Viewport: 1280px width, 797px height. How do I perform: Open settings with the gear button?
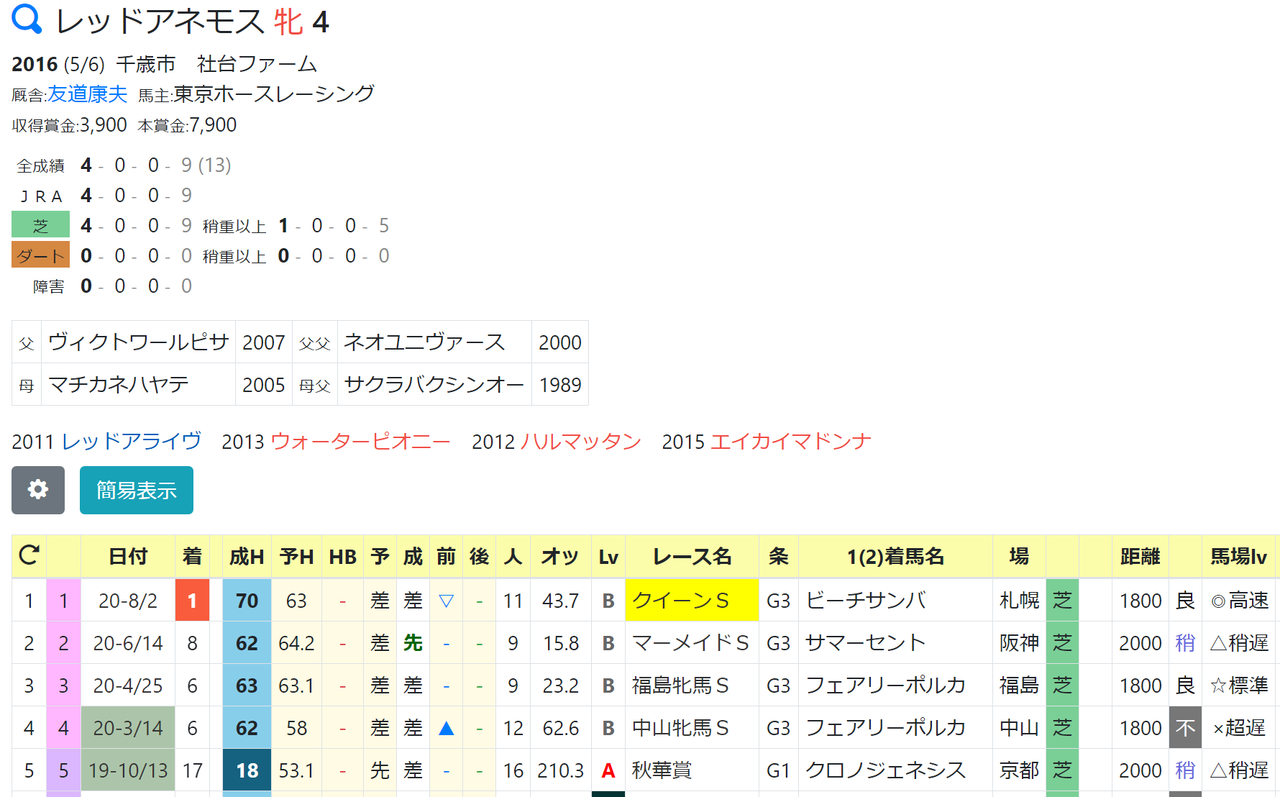(x=38, y=490)
